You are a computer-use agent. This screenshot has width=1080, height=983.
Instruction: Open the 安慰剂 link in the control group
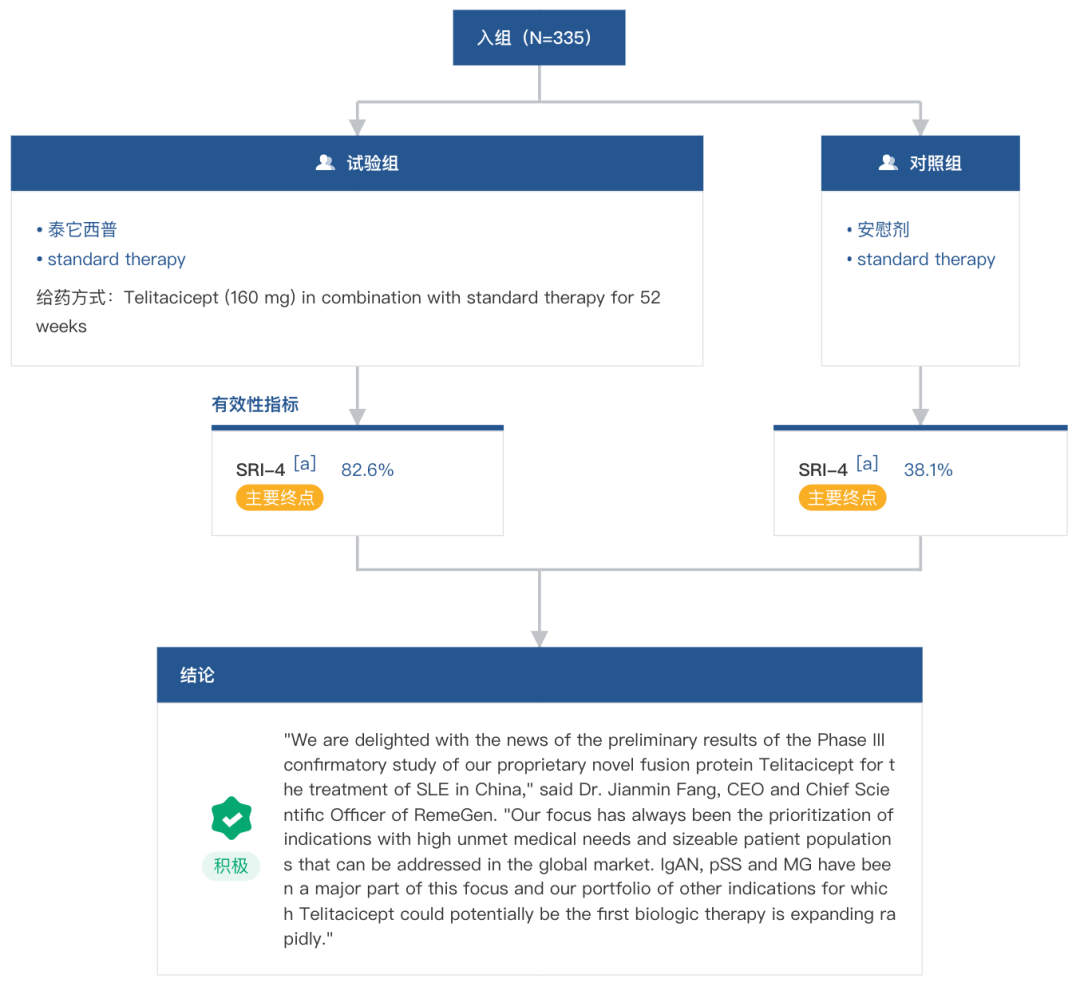coord(883,229)
